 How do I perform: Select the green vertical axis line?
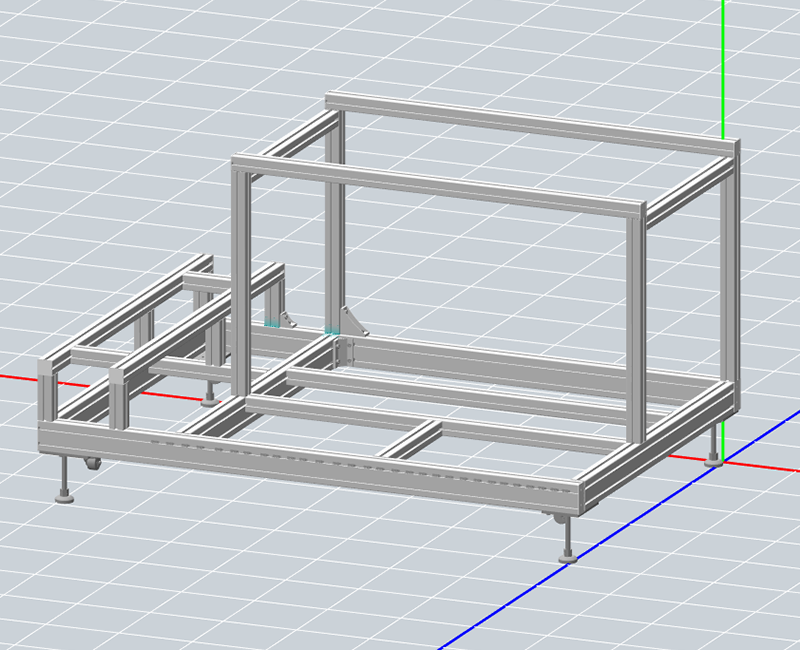tap(722, 60)
